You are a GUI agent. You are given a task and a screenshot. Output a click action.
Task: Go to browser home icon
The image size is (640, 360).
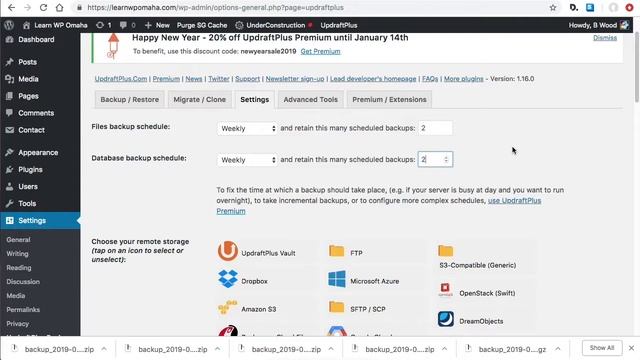click(59, 7)
